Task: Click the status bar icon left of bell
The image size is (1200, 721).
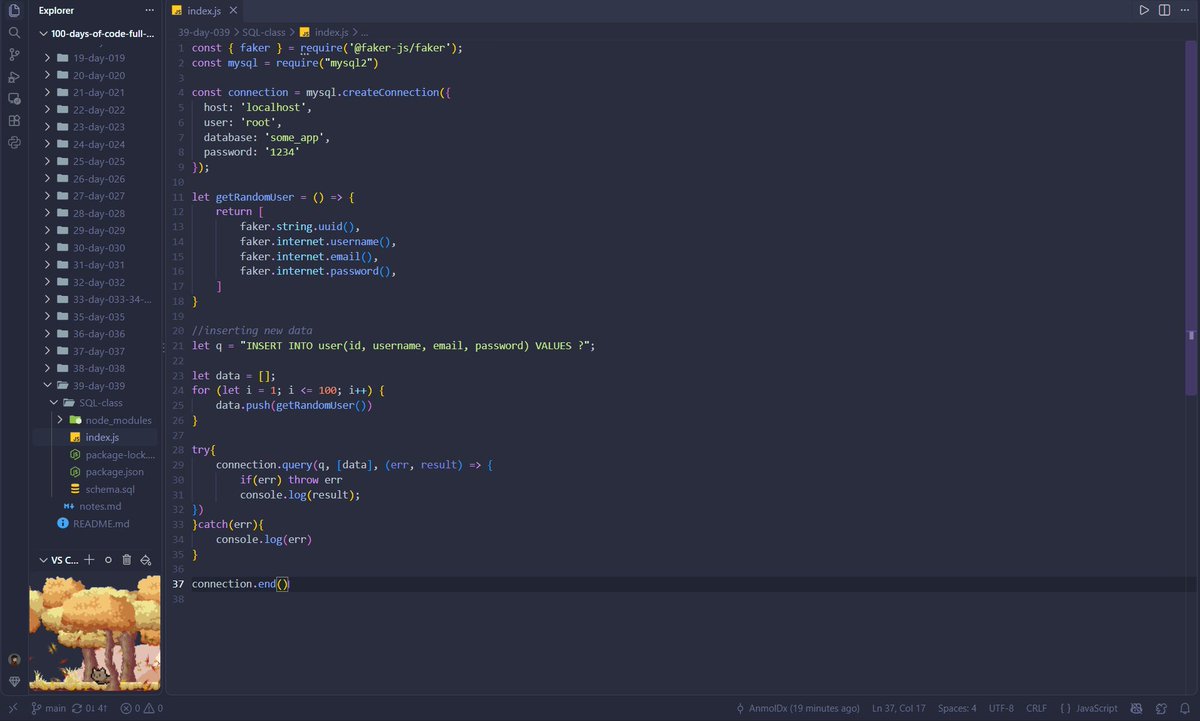Action: click(x=1160, y=708)
